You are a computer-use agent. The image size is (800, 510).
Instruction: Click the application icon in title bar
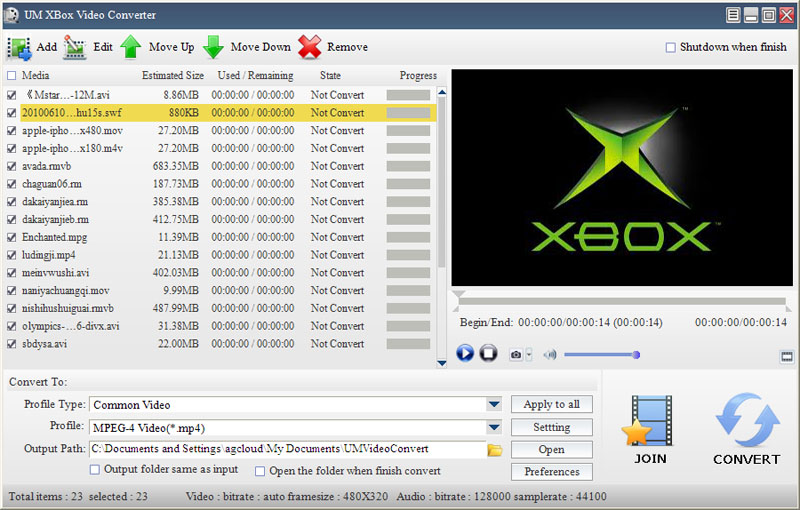pyautogui.click(x=11, y=15)
